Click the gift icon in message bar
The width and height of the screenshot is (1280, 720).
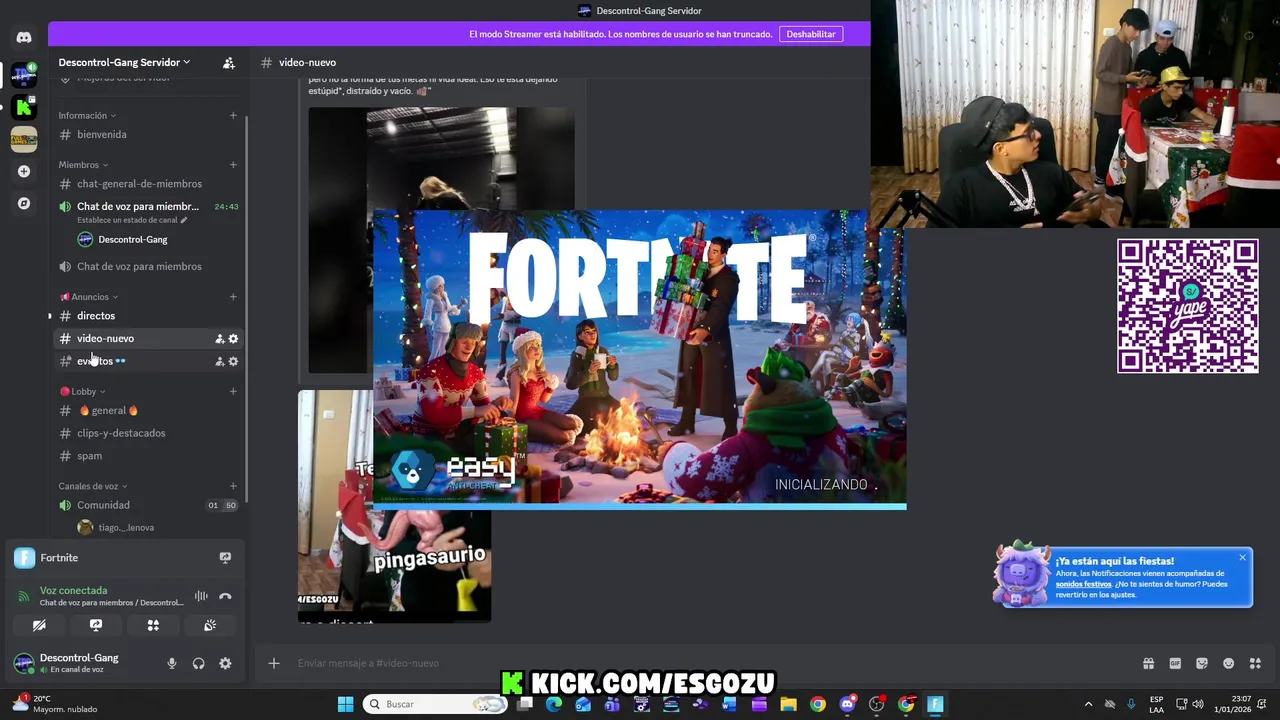[x=1148, y=663]
